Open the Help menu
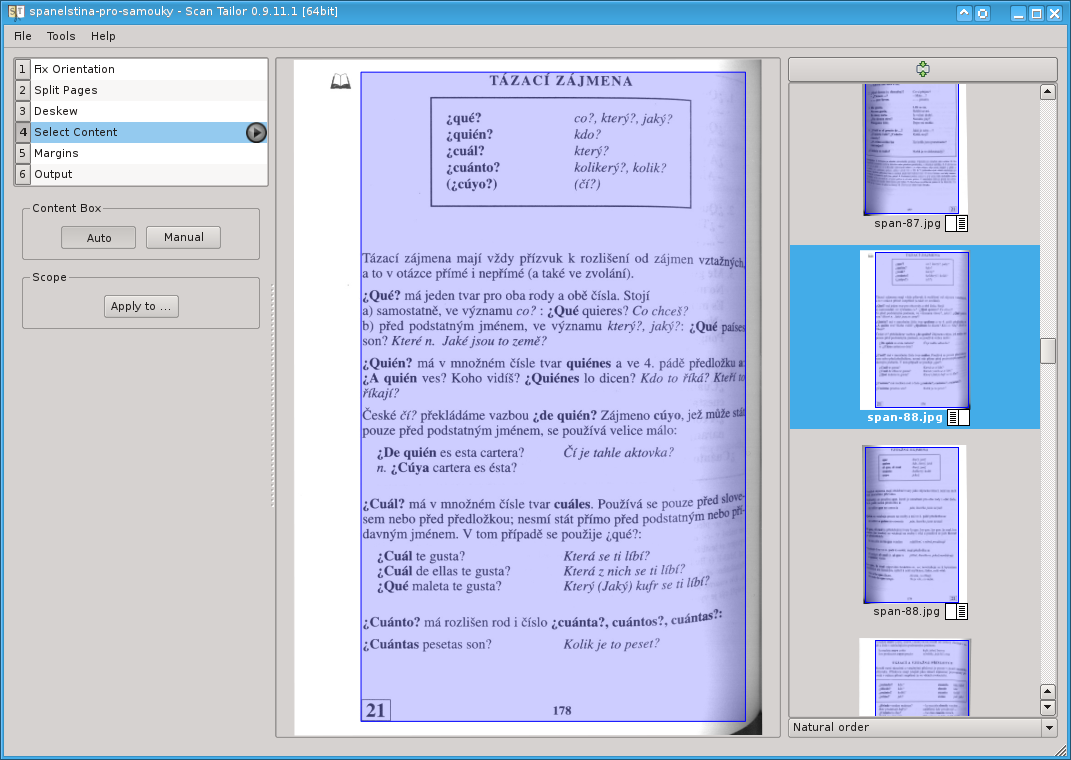Screen dimensions: 1071x760 coord(103,36)
